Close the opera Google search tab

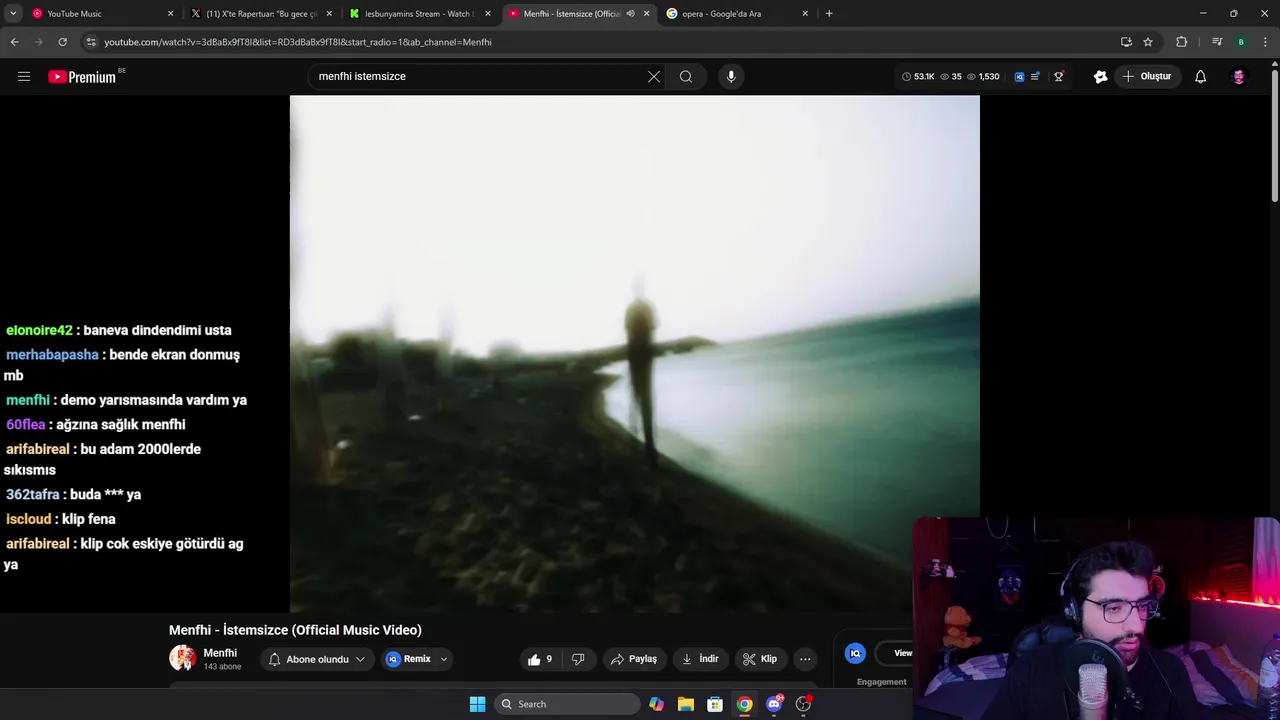805,14
